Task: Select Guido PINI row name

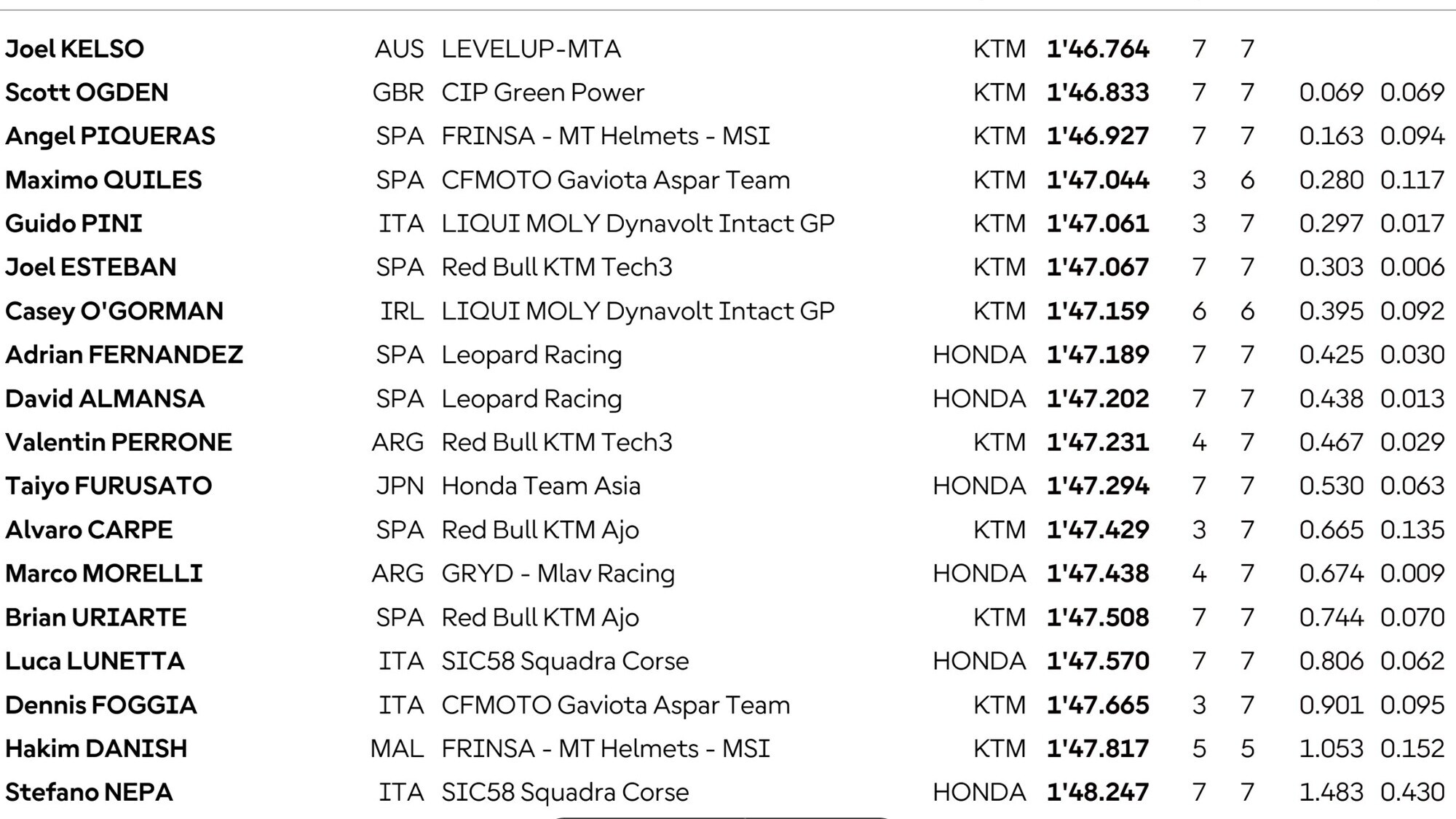Action: pos(74,223)
